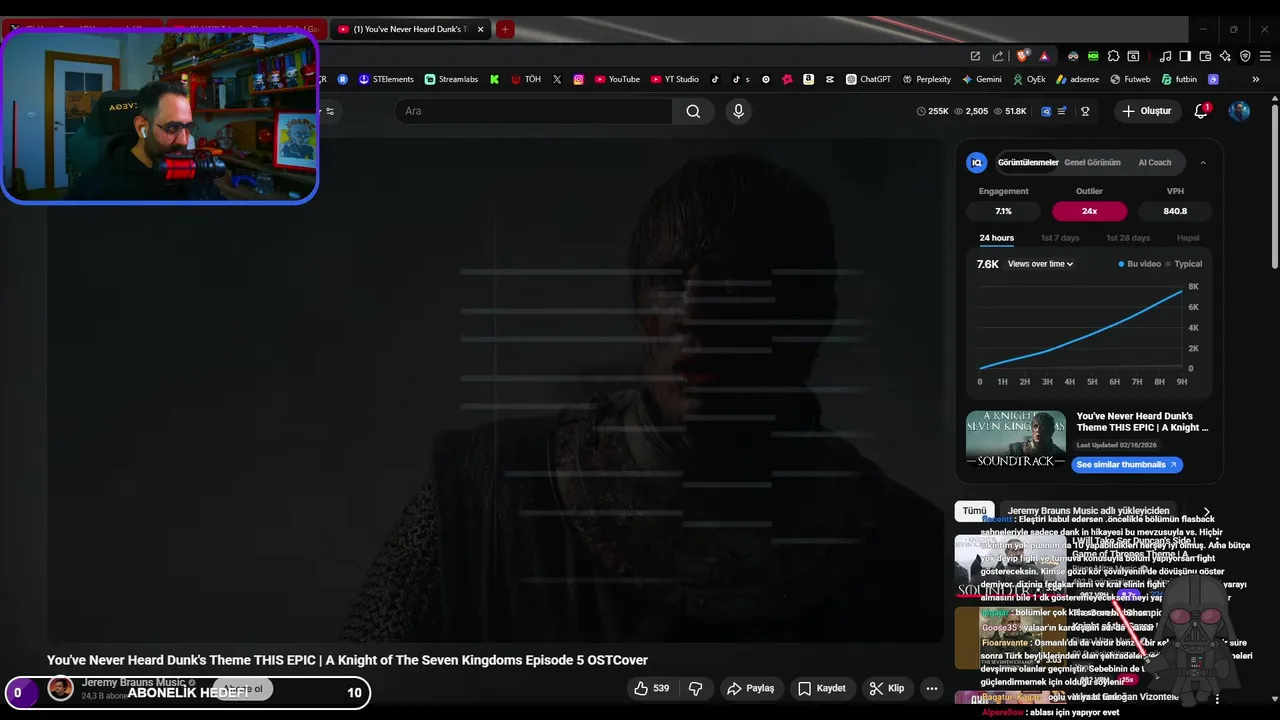Open the OyEk bookmark

click(x=1029, y=79)
